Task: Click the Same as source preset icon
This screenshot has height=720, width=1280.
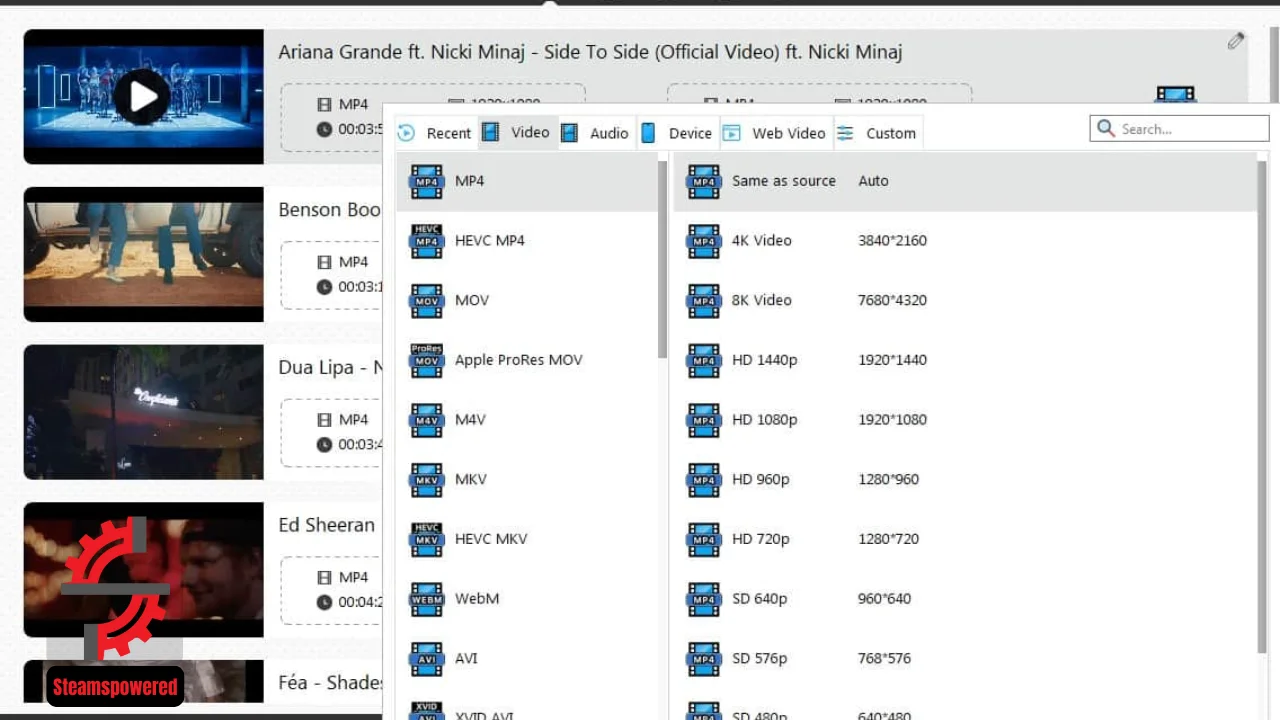Action: [x=704, y=182]
